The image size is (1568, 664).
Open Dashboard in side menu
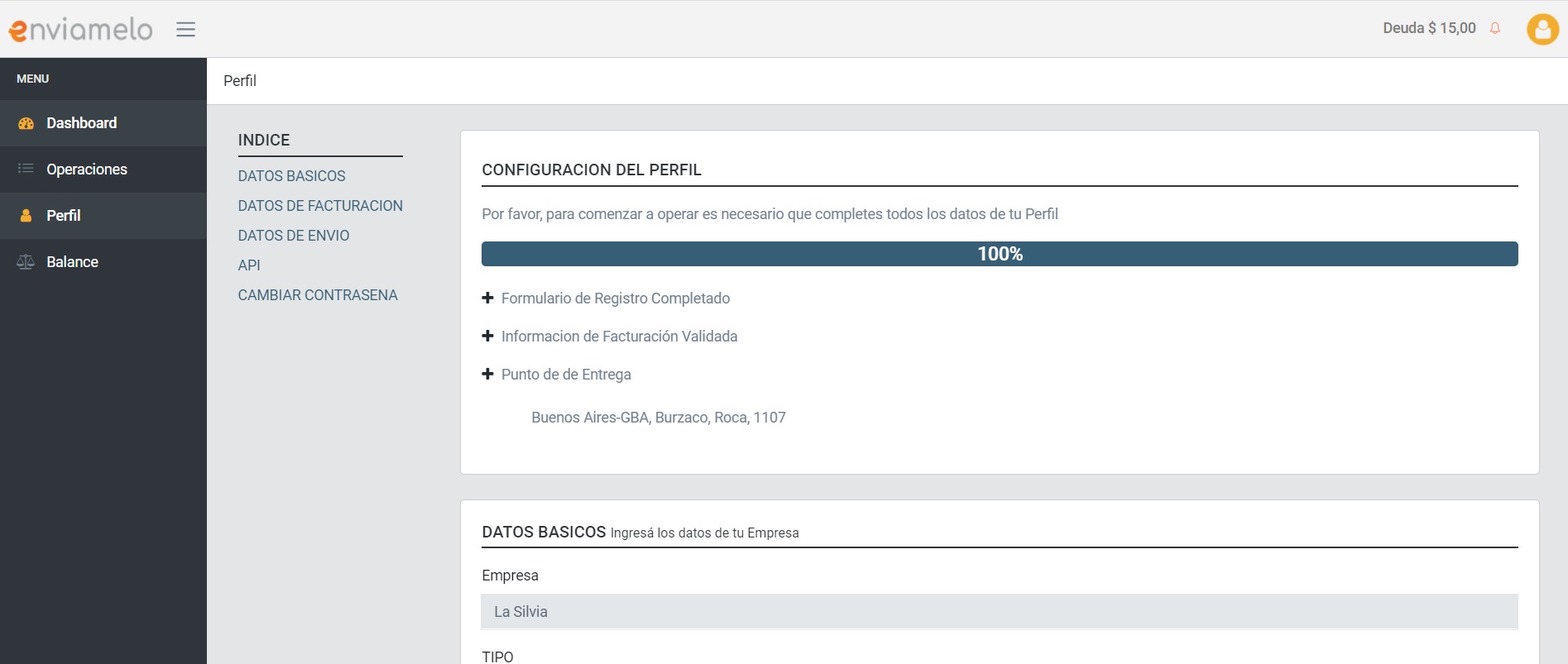(x=103, y=123)
